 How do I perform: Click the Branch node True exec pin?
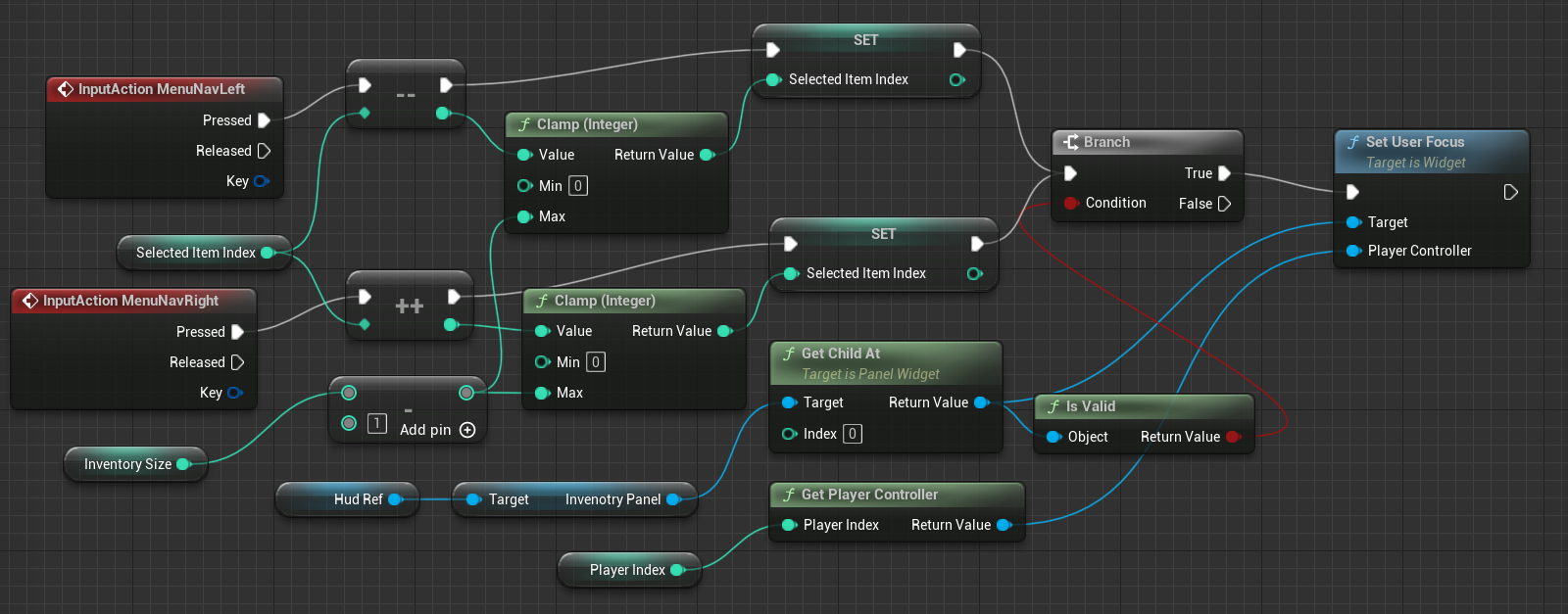tap(1224, 173)
